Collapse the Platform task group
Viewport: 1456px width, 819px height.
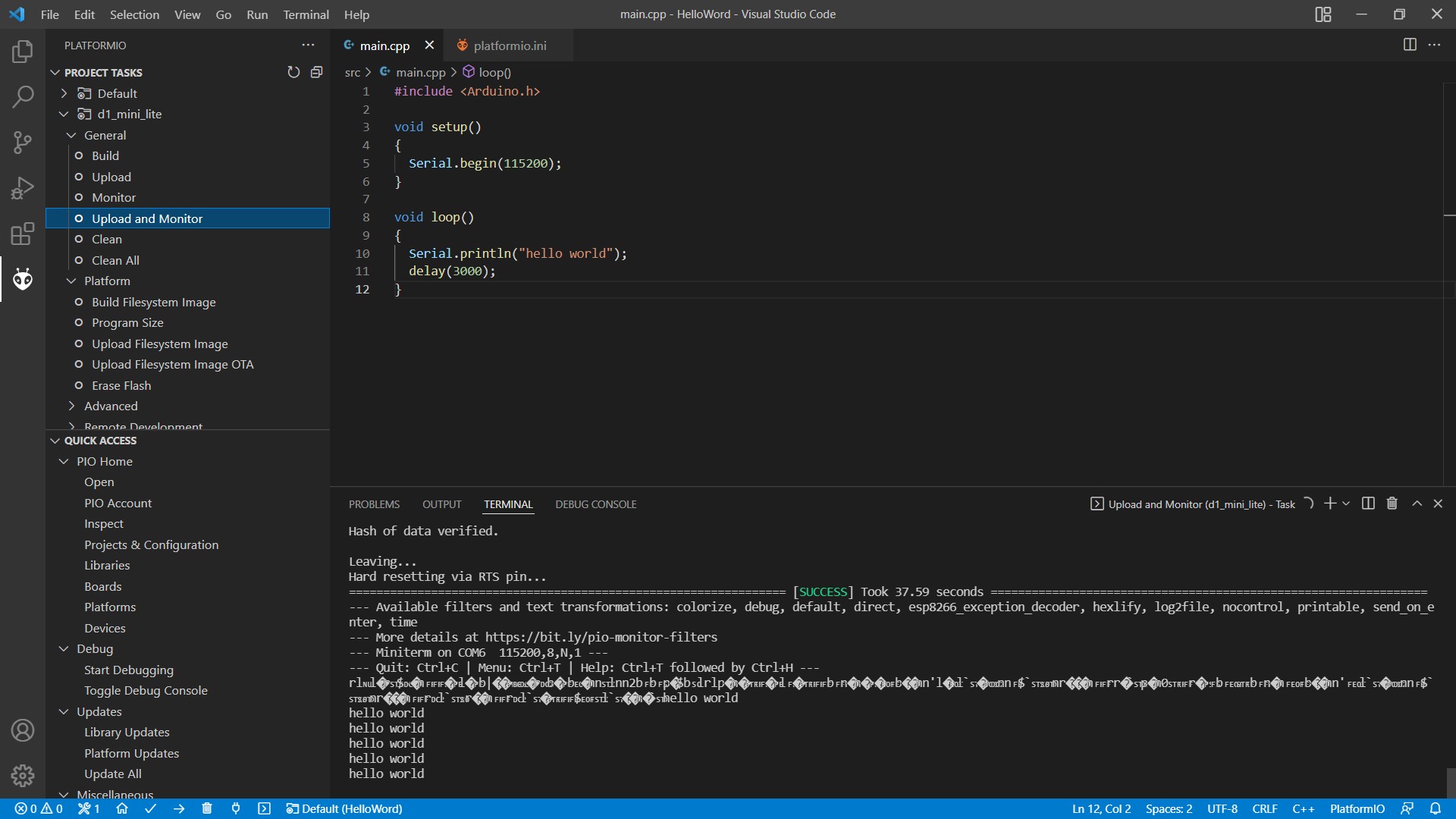71,281
